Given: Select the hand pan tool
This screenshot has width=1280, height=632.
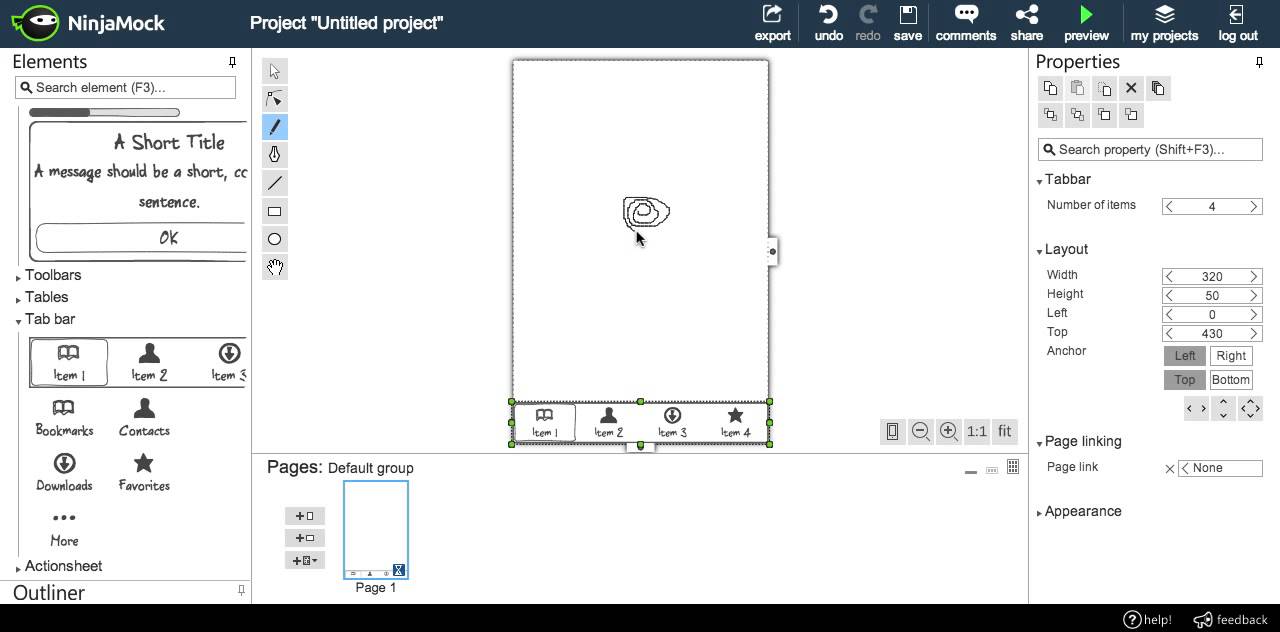Looking at the screenshot, I should [x=275, y=267].
